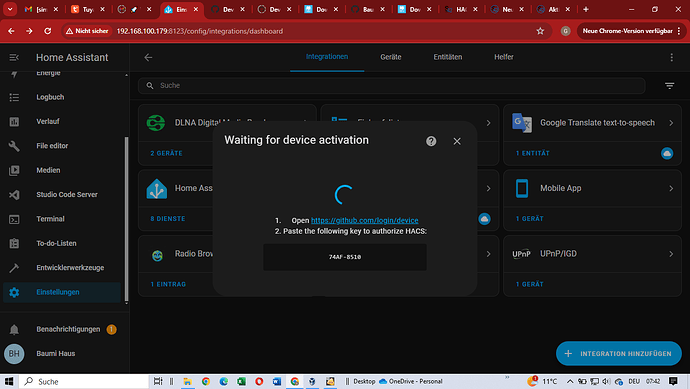The height and width of the screenshot is (389, 690).
Task: Click the Windows taskbar Suche box
Action: tap(84, 382)
